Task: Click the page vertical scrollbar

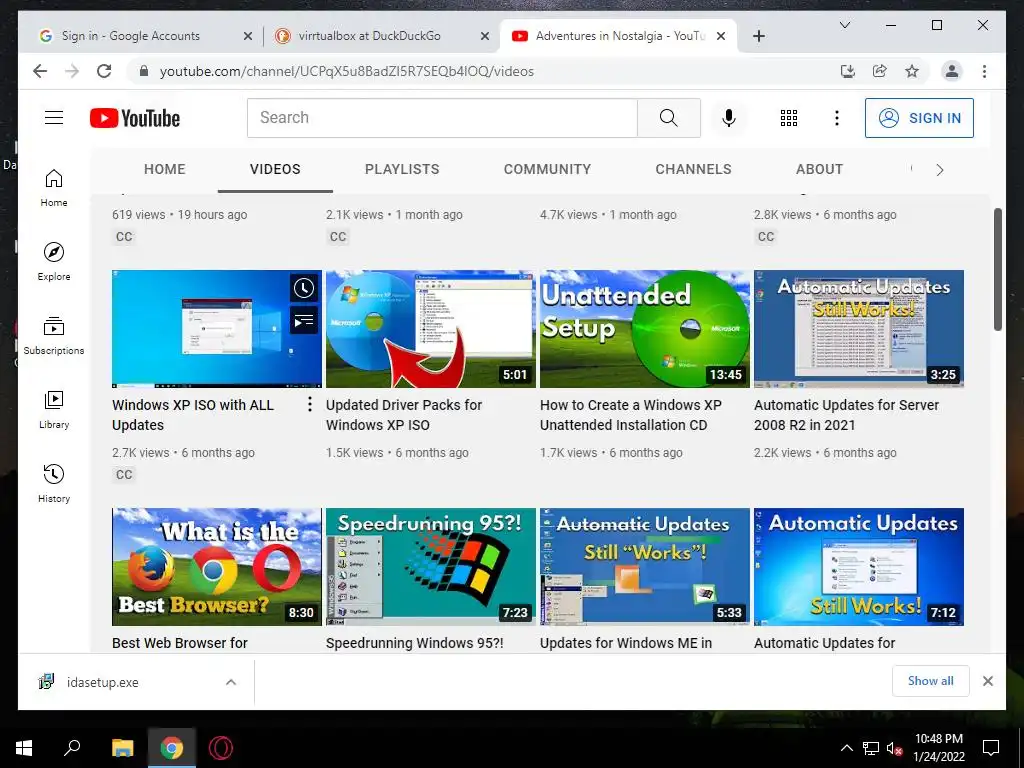Action: point(997,269)
